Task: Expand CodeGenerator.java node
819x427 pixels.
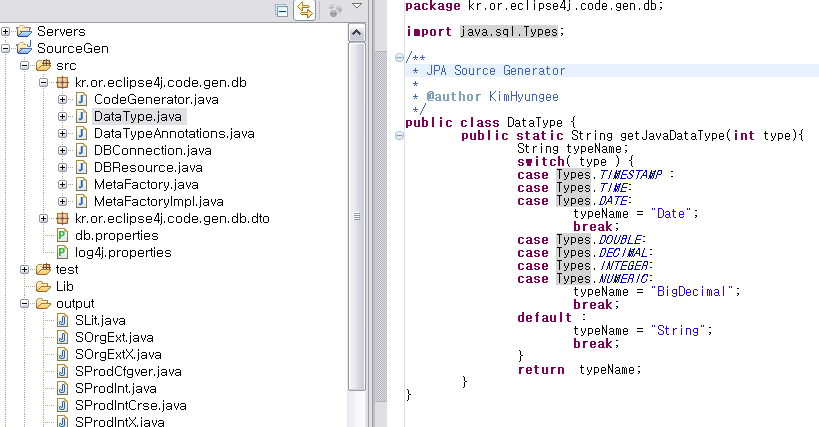Action: tap(63, 100)
